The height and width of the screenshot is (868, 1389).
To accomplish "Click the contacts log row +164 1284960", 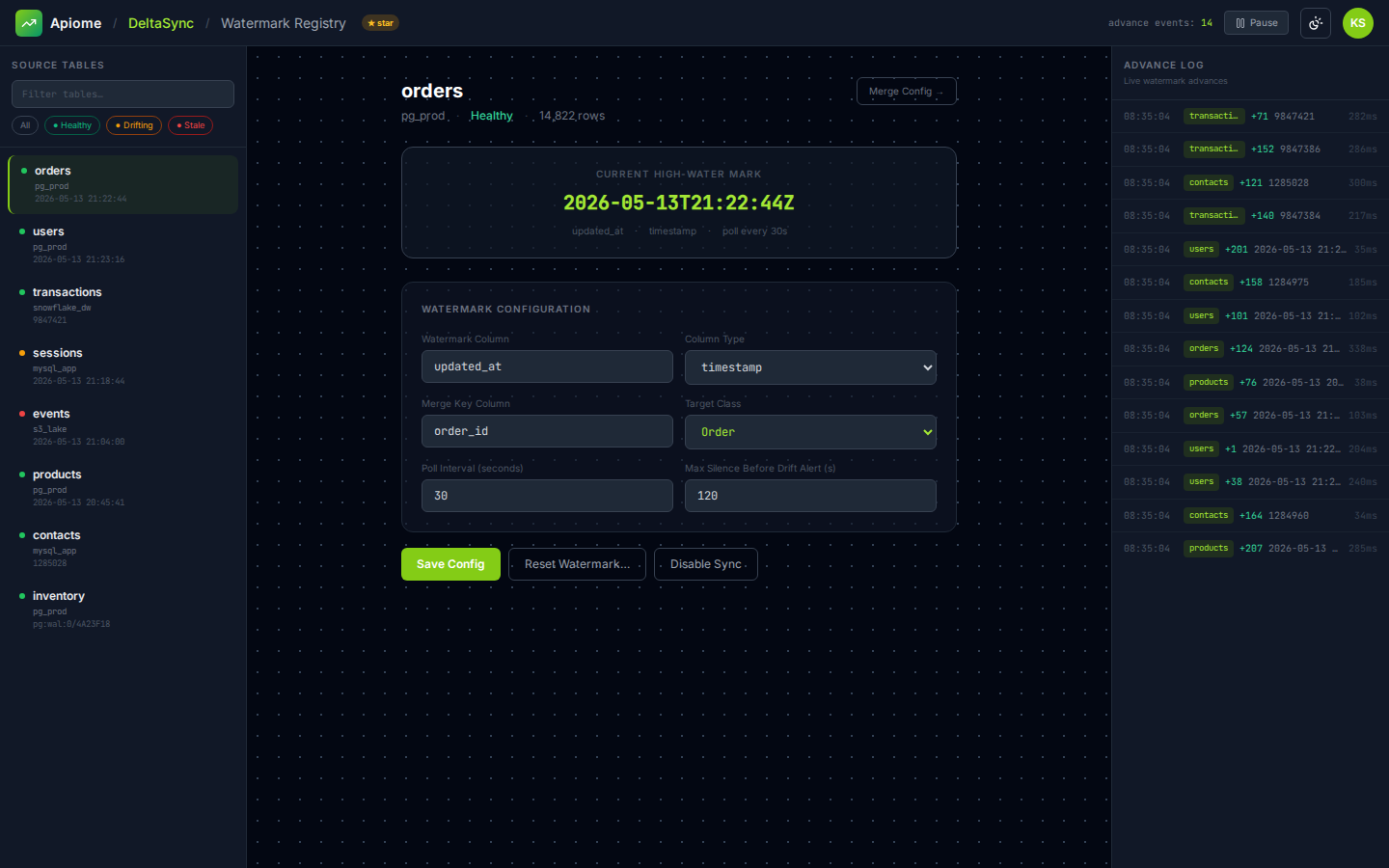I will click(1250, 515).
